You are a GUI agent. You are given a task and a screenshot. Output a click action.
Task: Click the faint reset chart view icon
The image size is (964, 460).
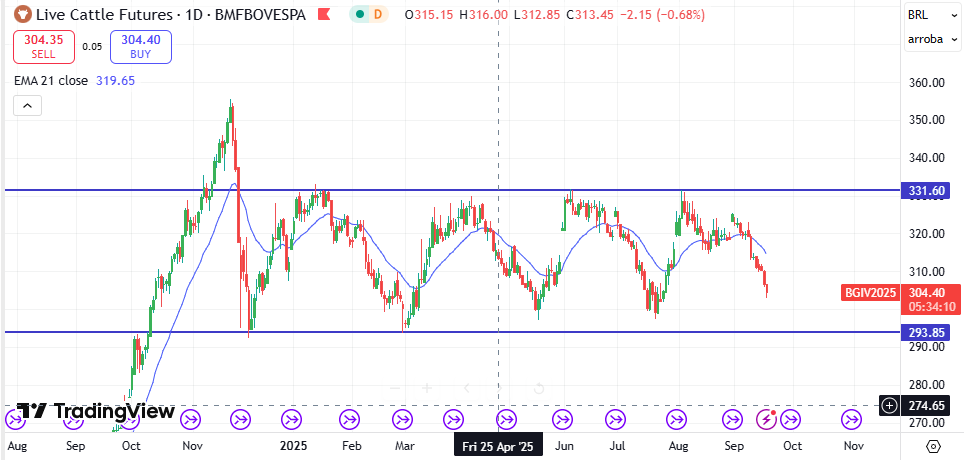pos(539,388)
